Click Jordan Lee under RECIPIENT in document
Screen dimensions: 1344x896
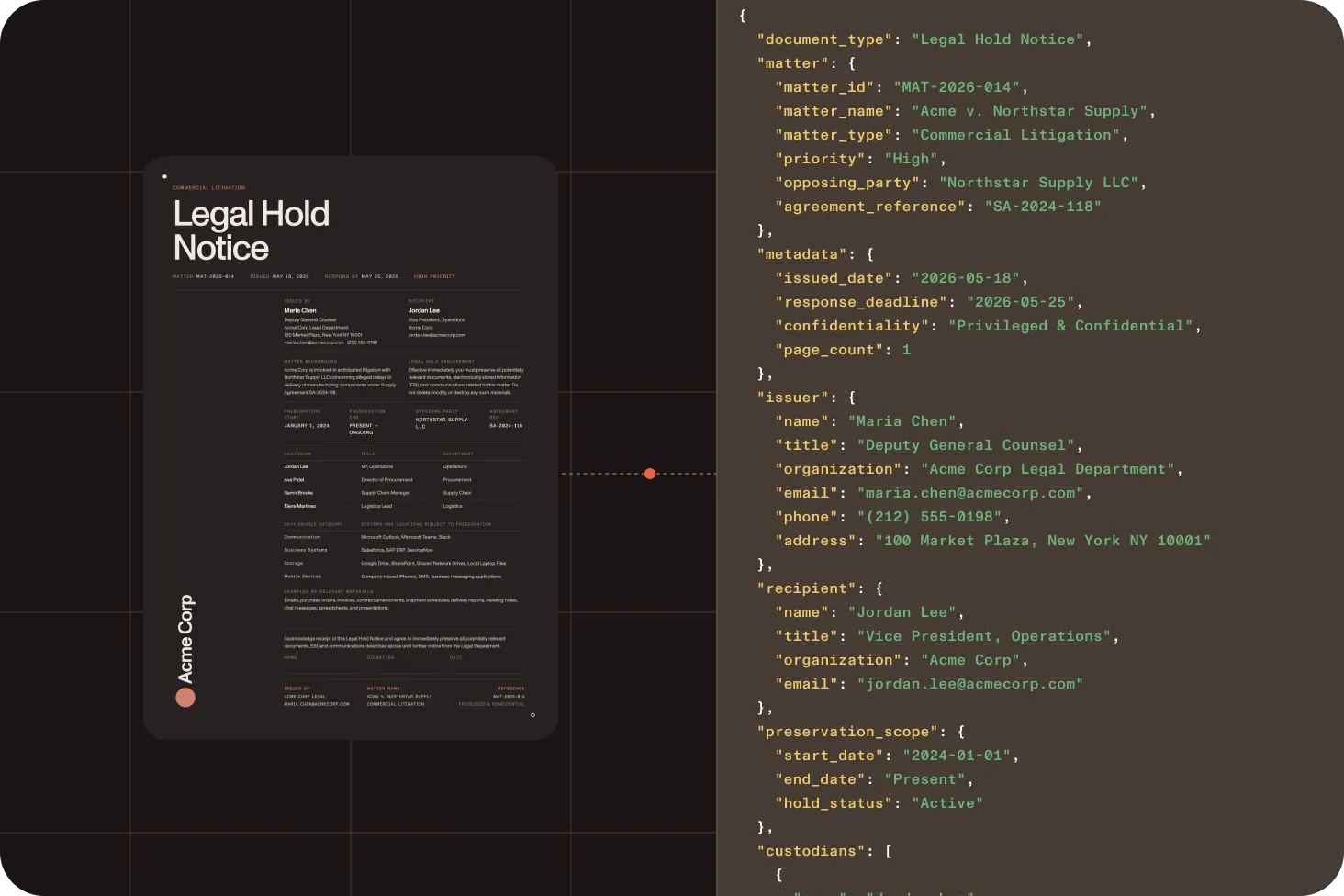[424, 310]
